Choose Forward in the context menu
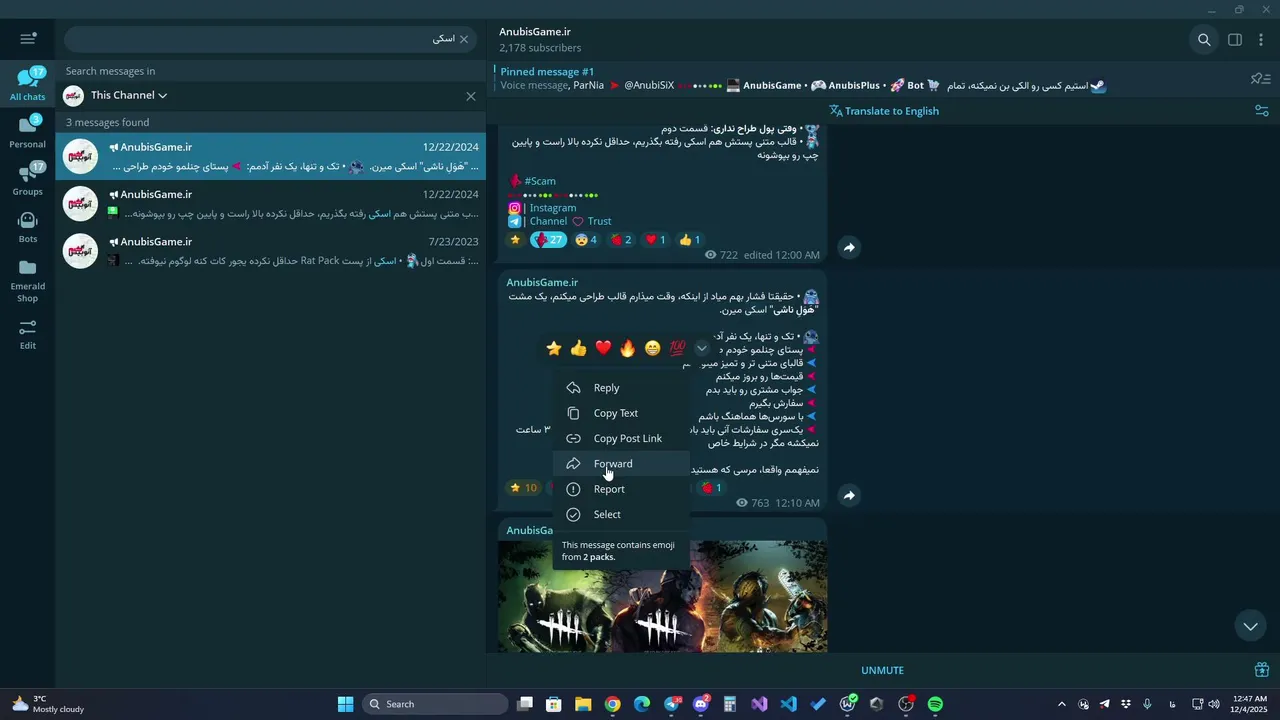The width and height of the screenshot is (1280, 720). click(x=621, y=464)
